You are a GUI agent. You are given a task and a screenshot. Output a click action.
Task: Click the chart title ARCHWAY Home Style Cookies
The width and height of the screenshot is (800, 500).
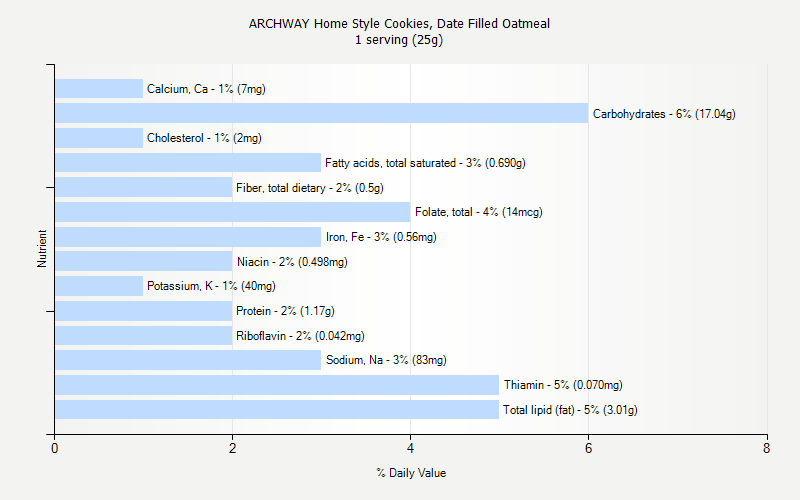point(399,23)
